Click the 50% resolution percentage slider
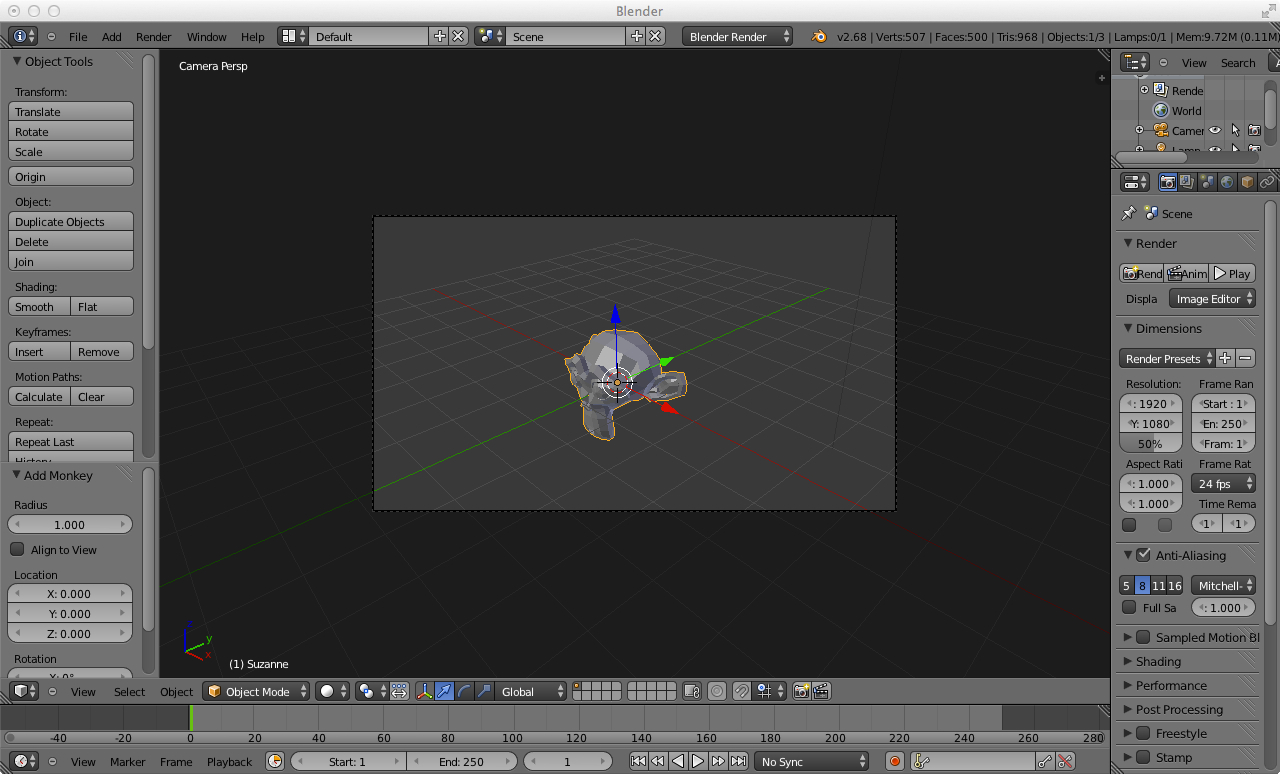The height and width of the screenshot is (774, 1280). pyautogui.click(x=1151, y=443)
